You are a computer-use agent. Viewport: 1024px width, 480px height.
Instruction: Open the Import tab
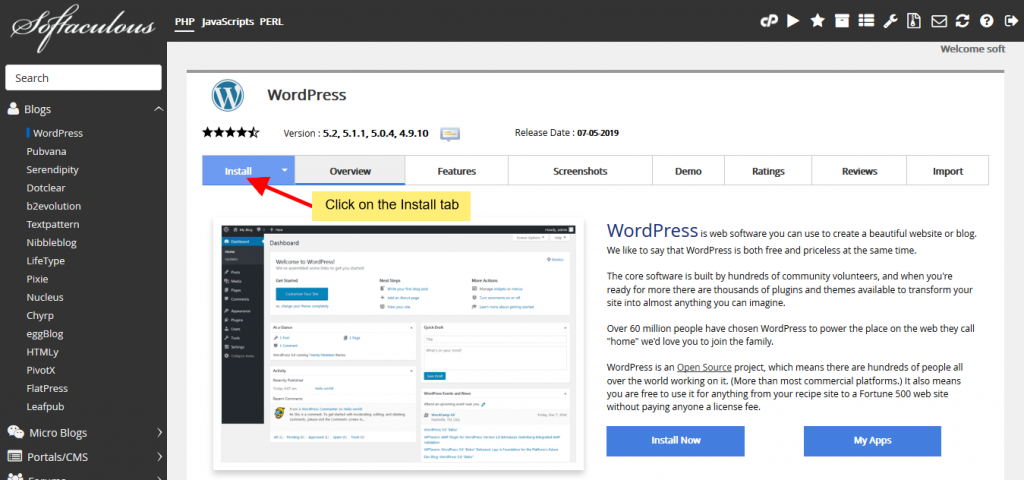[948, 171]
